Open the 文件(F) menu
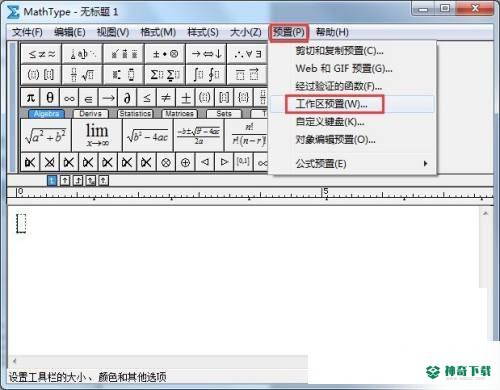The image size is (500, 390). (27, 32)
